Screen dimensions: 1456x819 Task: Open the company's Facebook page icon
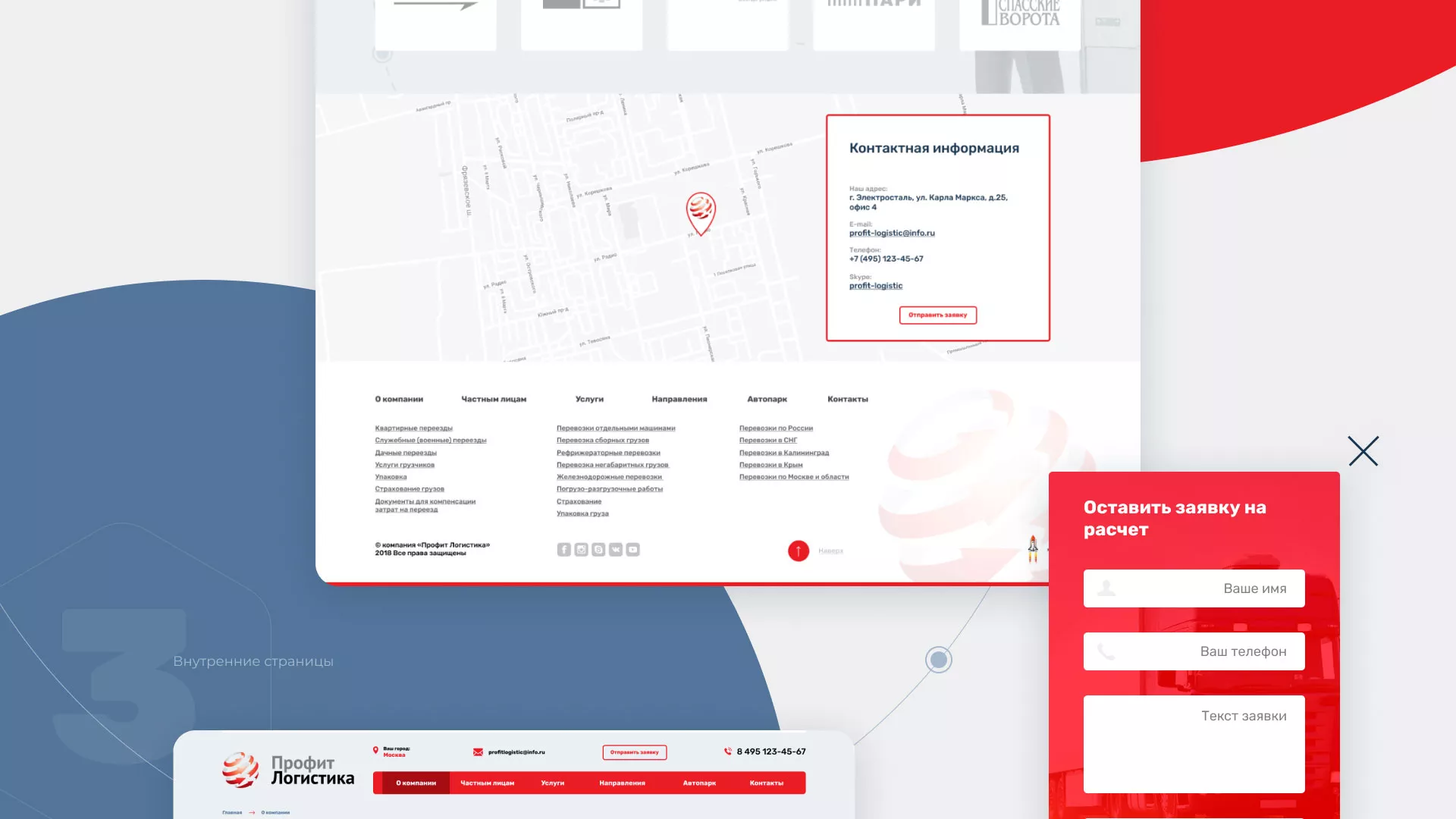pyautogui.click(x=563, y=550)
